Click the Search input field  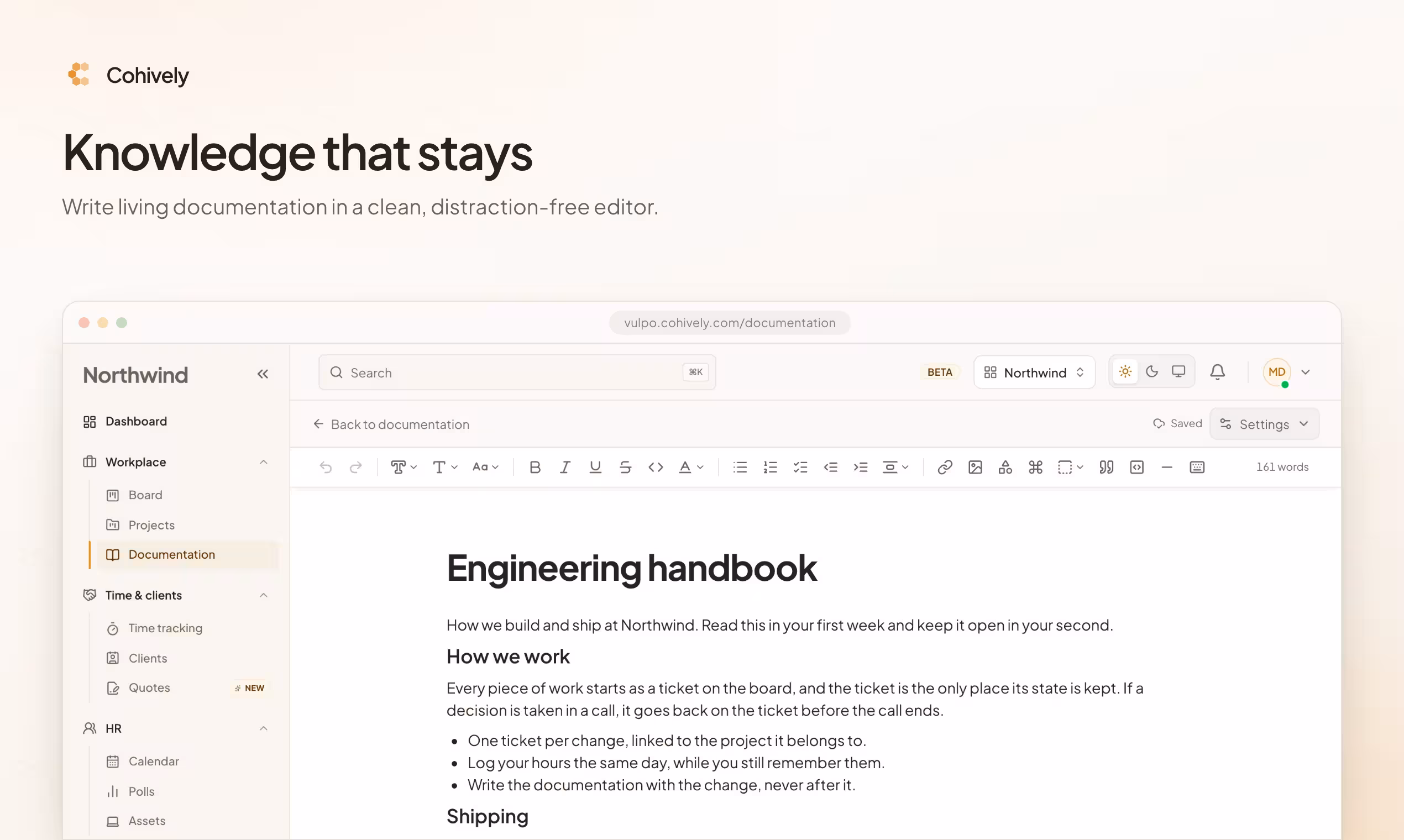[517, 372]
